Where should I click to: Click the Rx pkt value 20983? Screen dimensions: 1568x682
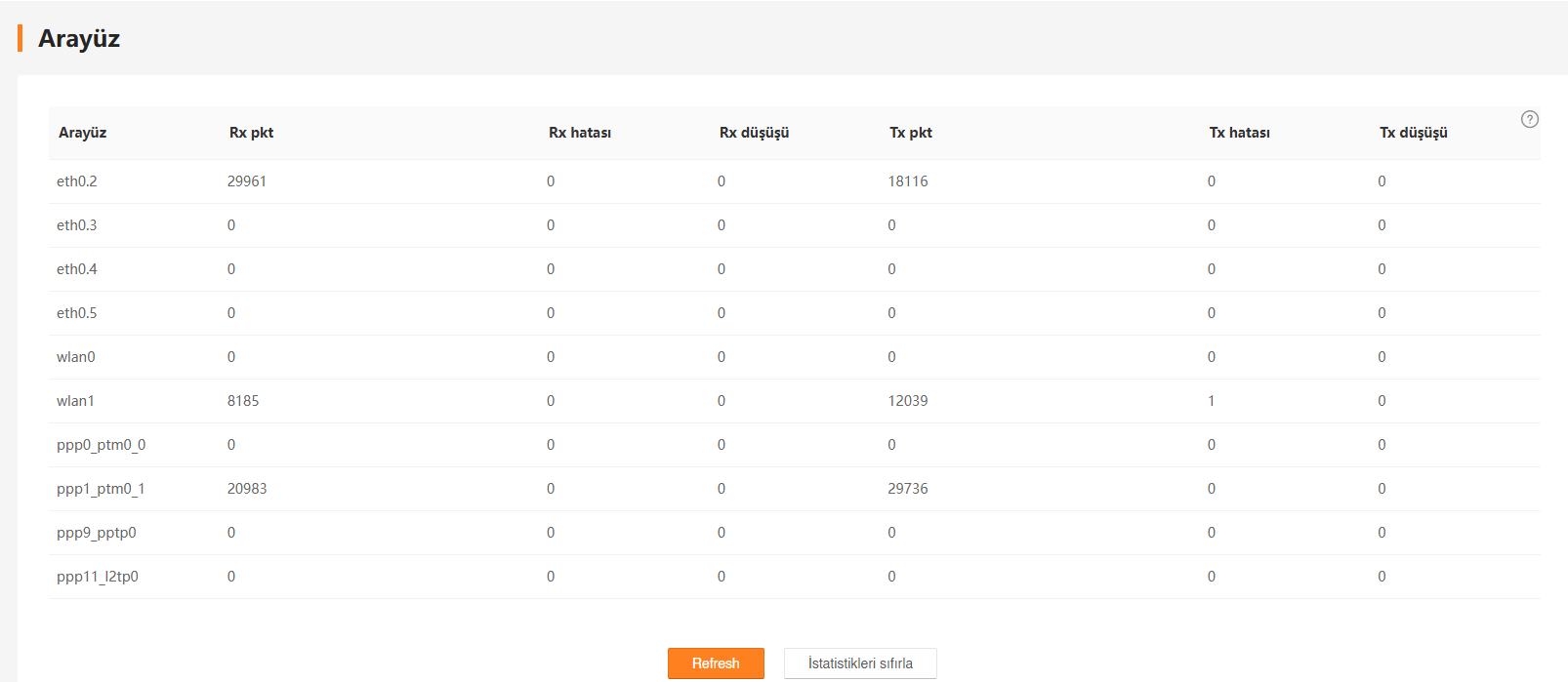247,489
